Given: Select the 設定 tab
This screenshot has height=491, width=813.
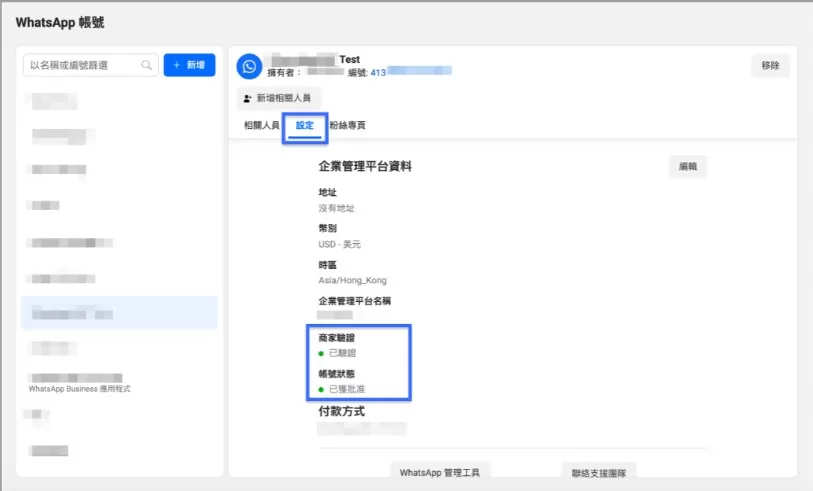Looking at the screenshot, I should click(x=304, y=126).
